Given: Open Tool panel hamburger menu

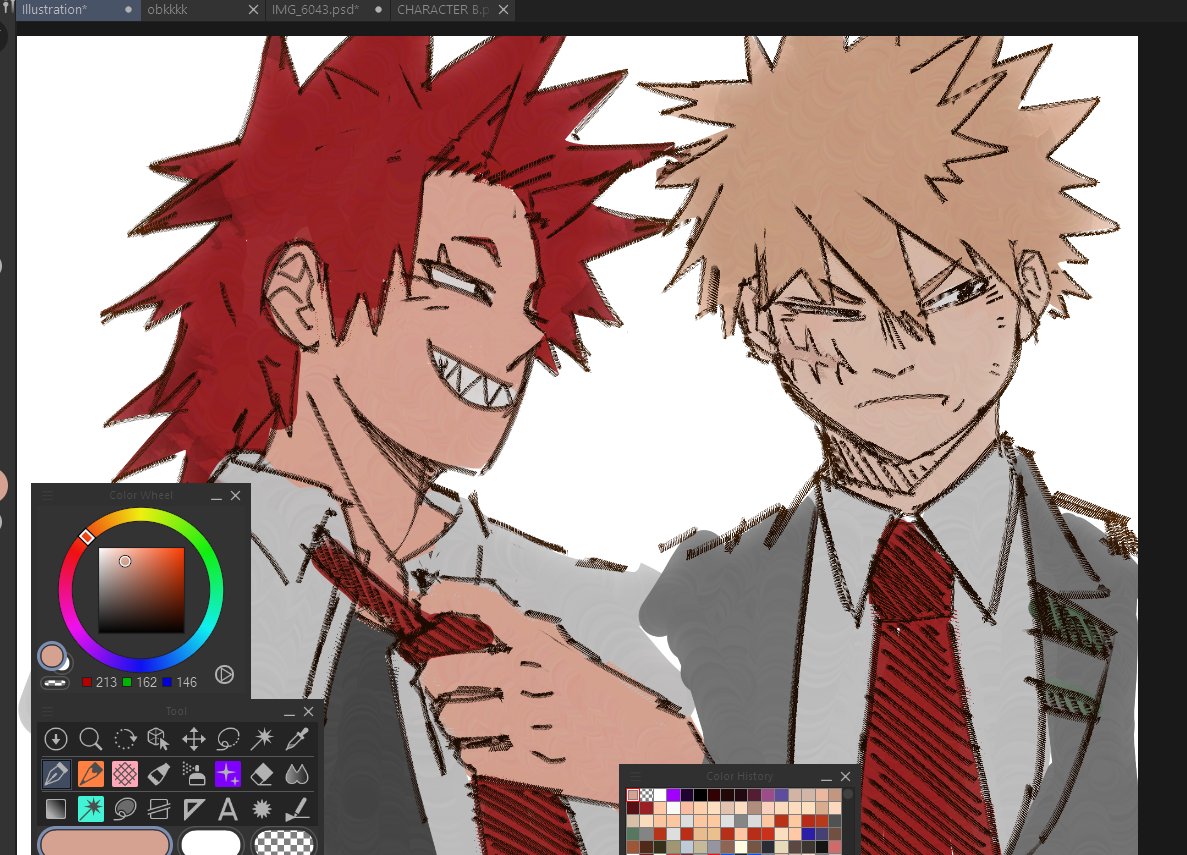Looking at the screenshot, I should coord(46,711).
